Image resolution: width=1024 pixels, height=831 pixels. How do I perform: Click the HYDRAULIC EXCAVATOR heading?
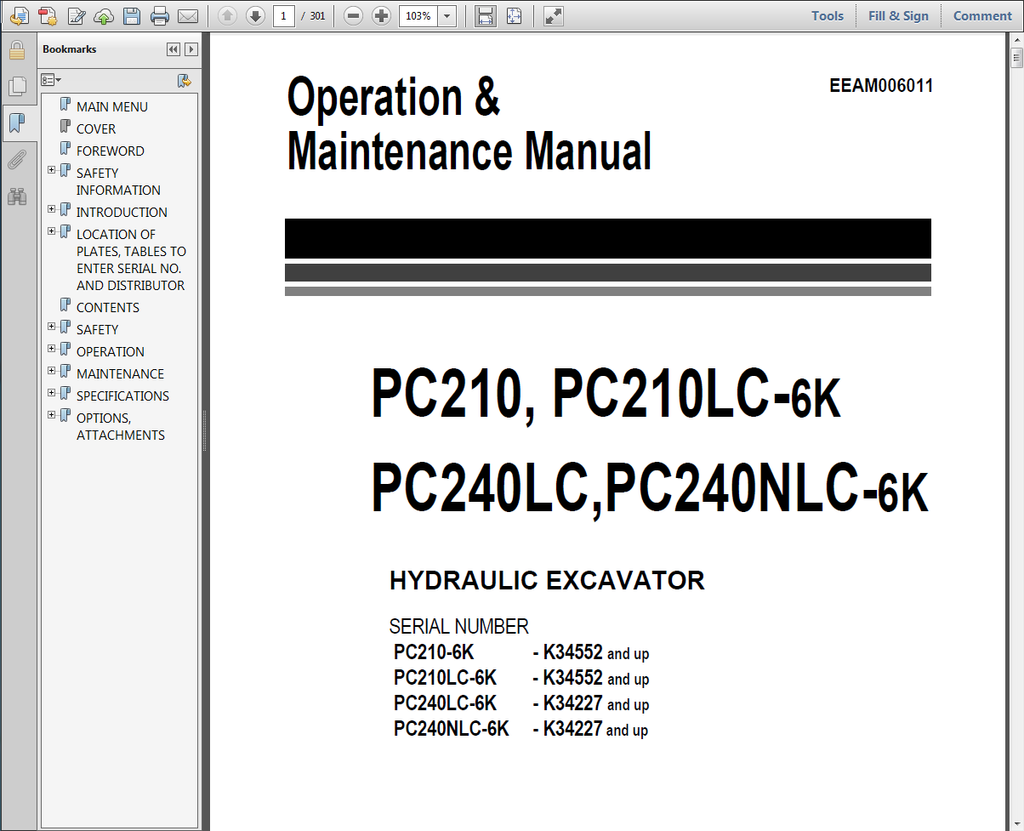547,580
